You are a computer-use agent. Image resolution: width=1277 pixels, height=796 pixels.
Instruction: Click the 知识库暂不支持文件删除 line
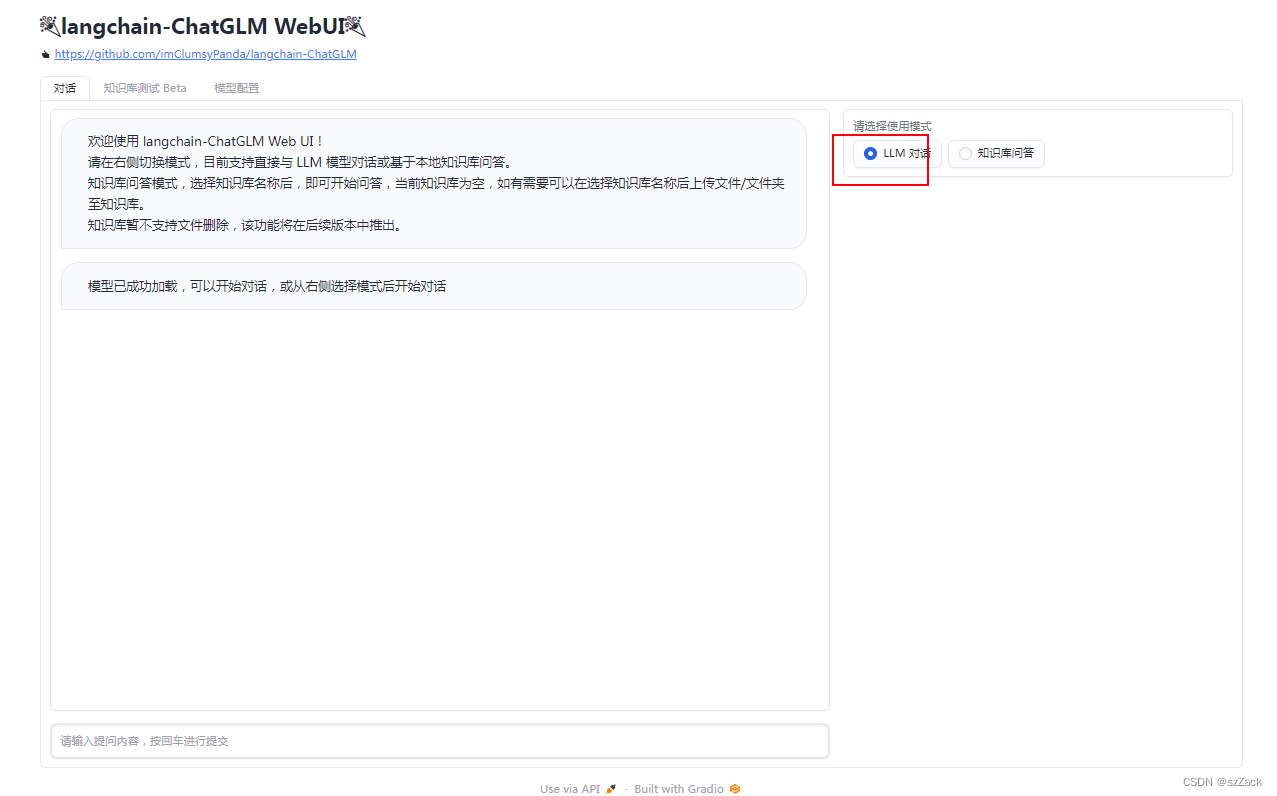coord(245,225)
